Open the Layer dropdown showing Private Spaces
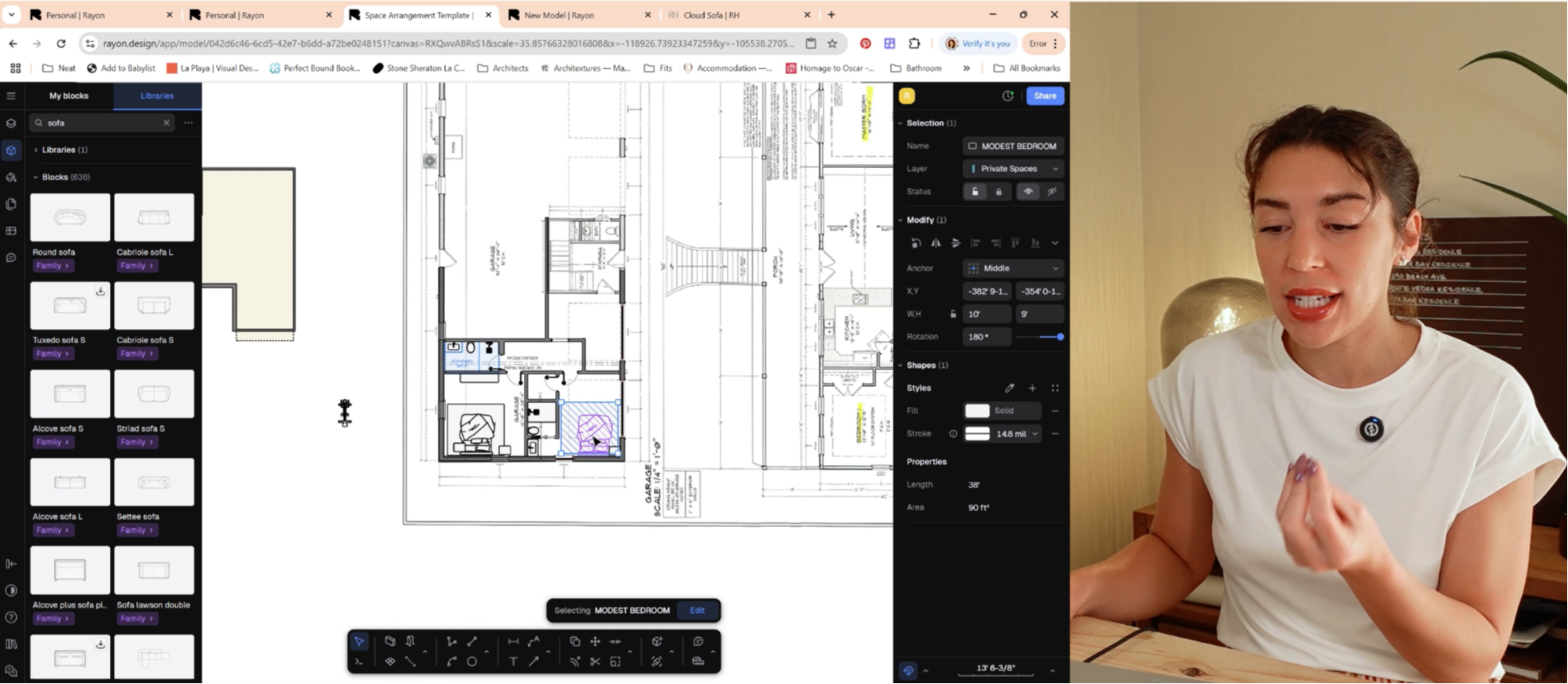The height and width of the screenshot is (684, 1568). tap(1013, 169)
